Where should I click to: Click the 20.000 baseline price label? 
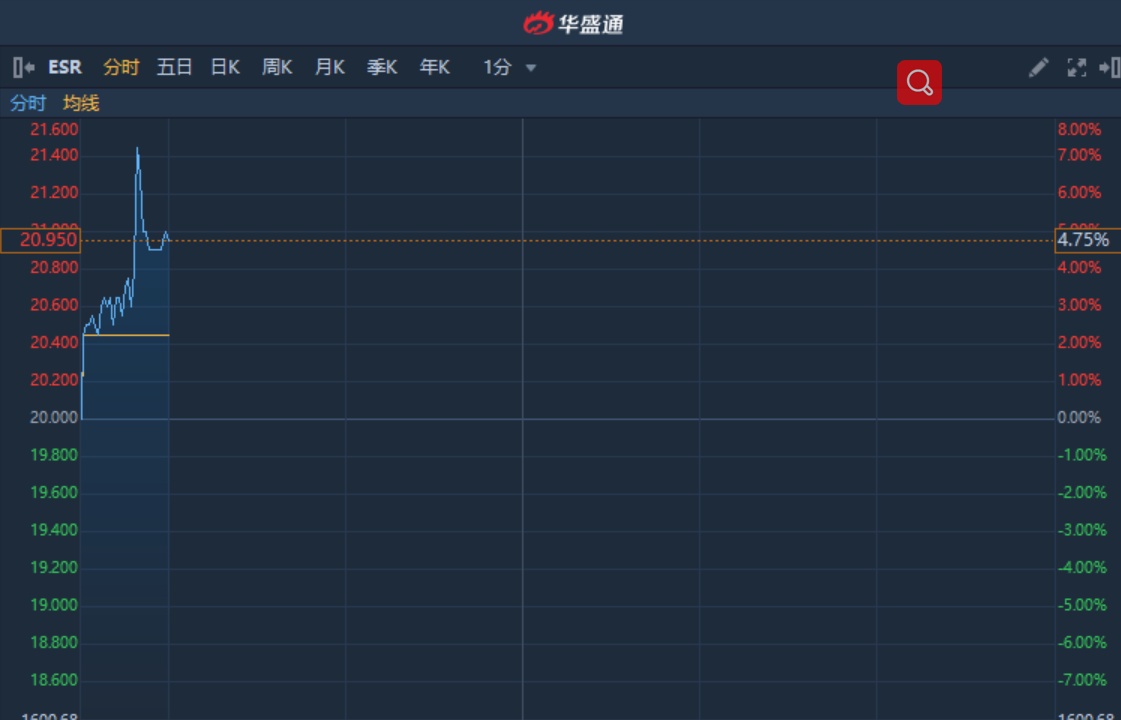click(x=54, y=418)
